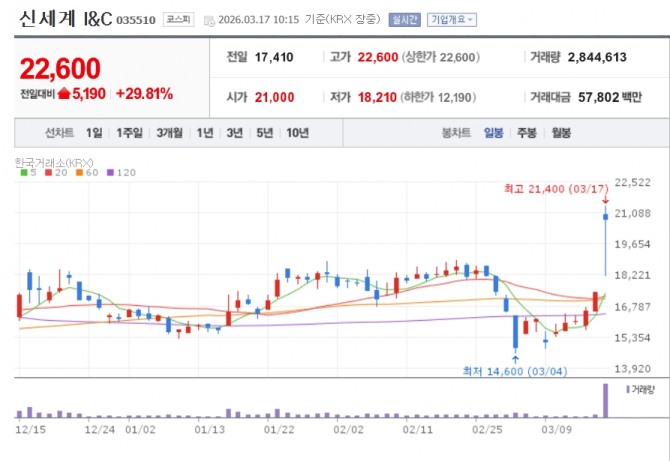Click the 선차트 label
The image size is (670, 461).
[59, 133]
